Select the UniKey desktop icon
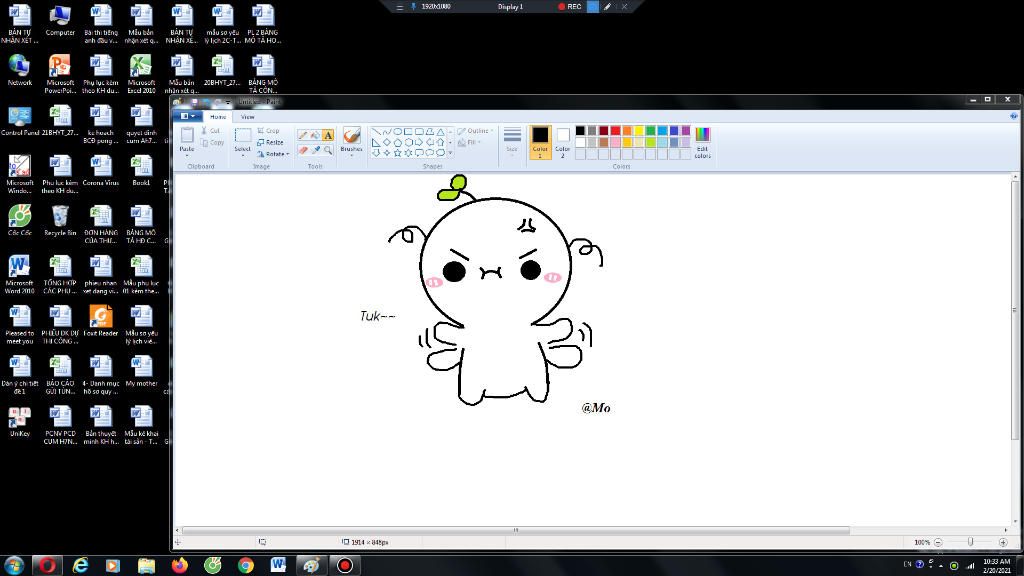Image resolution: width=1024 pixels, height=576 pixels. click(20, 422)
